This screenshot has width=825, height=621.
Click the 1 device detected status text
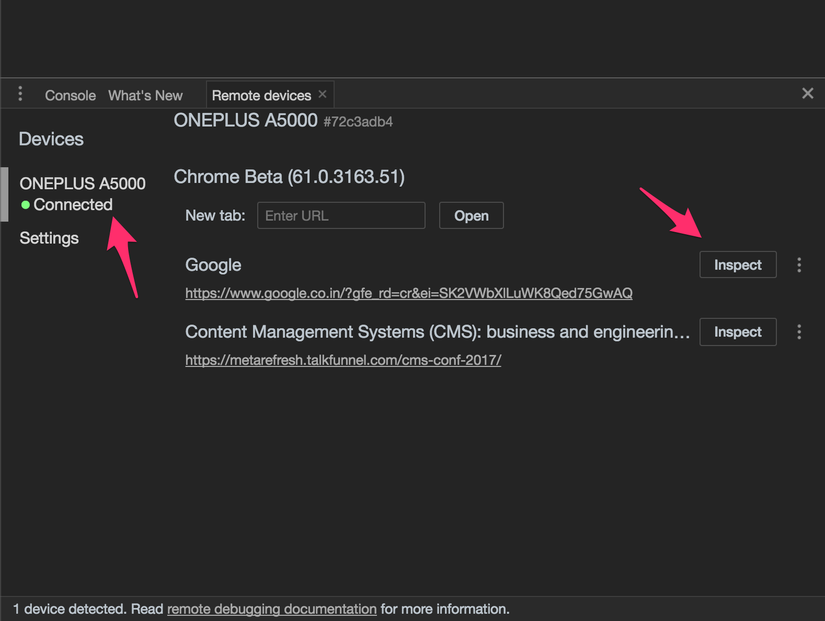(x=67, y=609)
